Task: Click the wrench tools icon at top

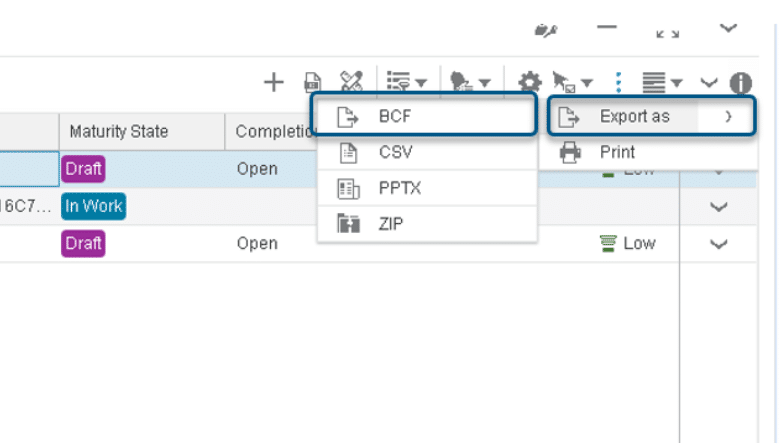Action: (545, 31)
